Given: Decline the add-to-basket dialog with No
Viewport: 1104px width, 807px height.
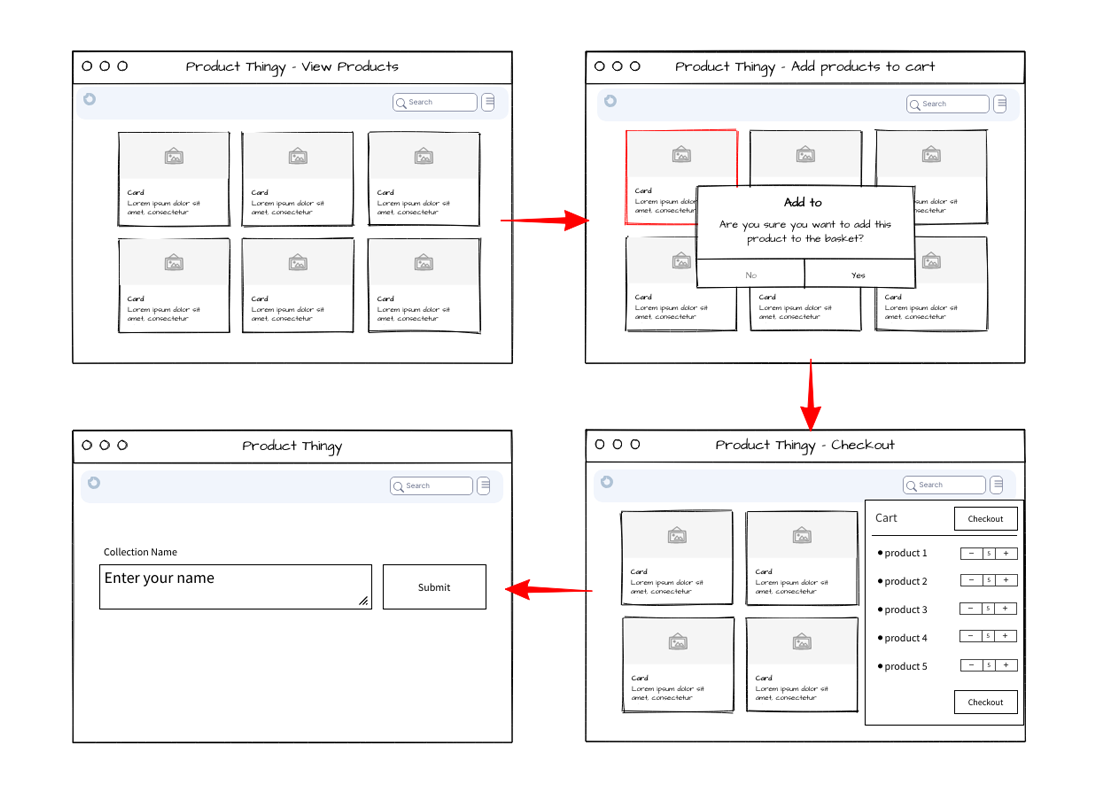Looking at the screenshot, I should point(751,275).
